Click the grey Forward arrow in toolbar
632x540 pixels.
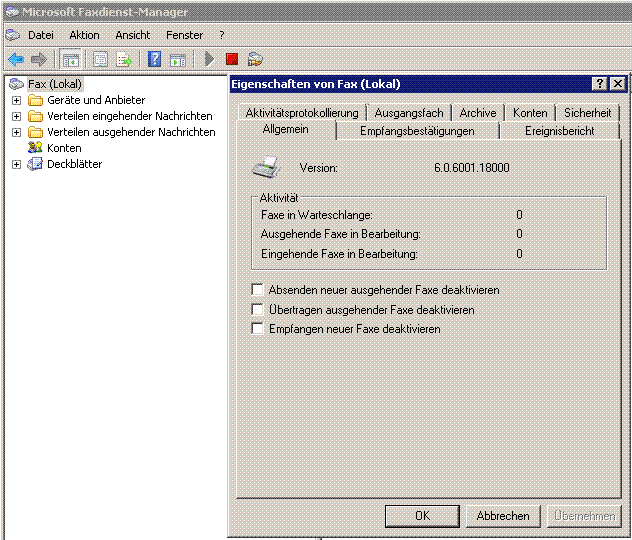click(39, 60)
